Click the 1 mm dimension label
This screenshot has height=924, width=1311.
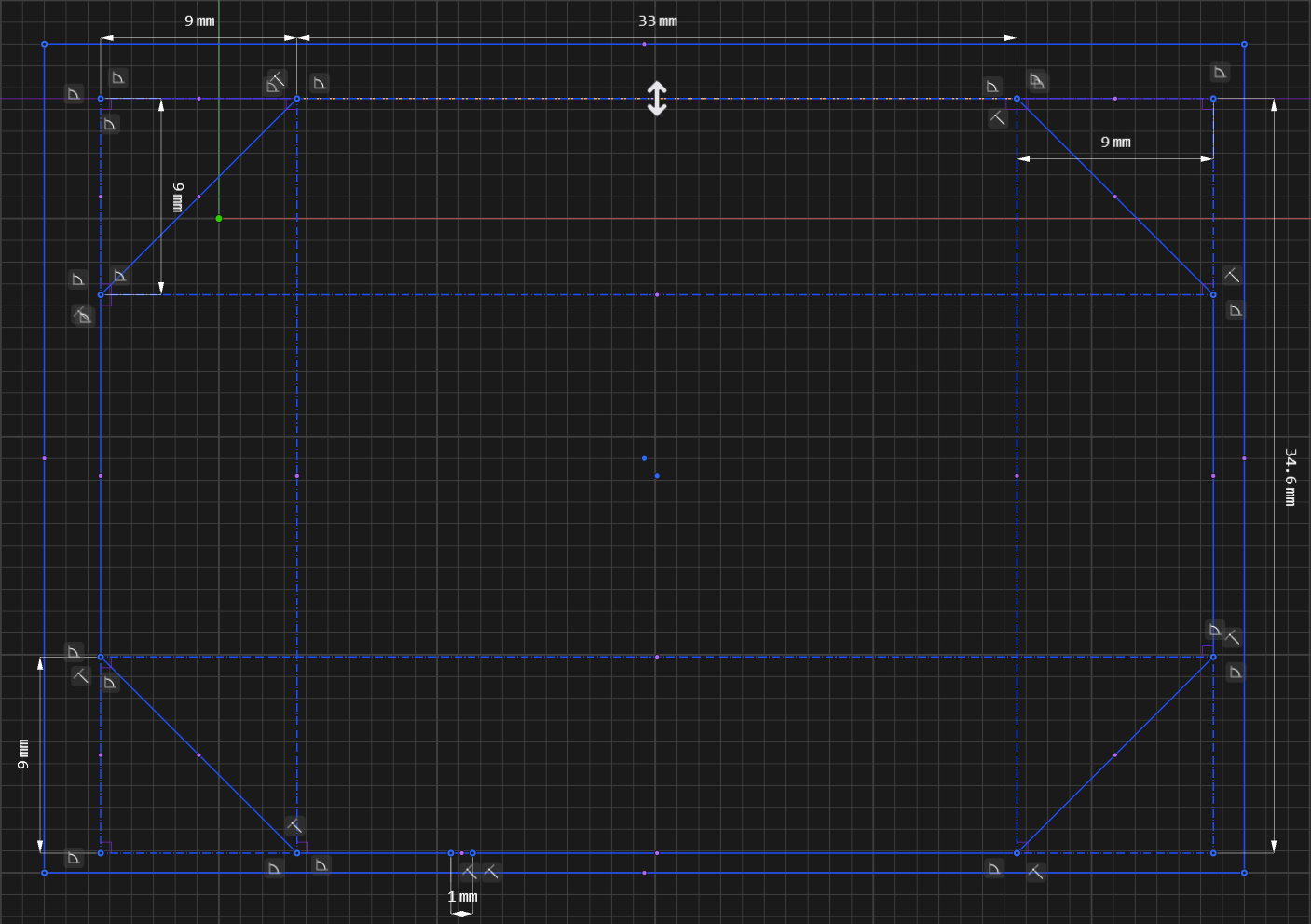462,897
